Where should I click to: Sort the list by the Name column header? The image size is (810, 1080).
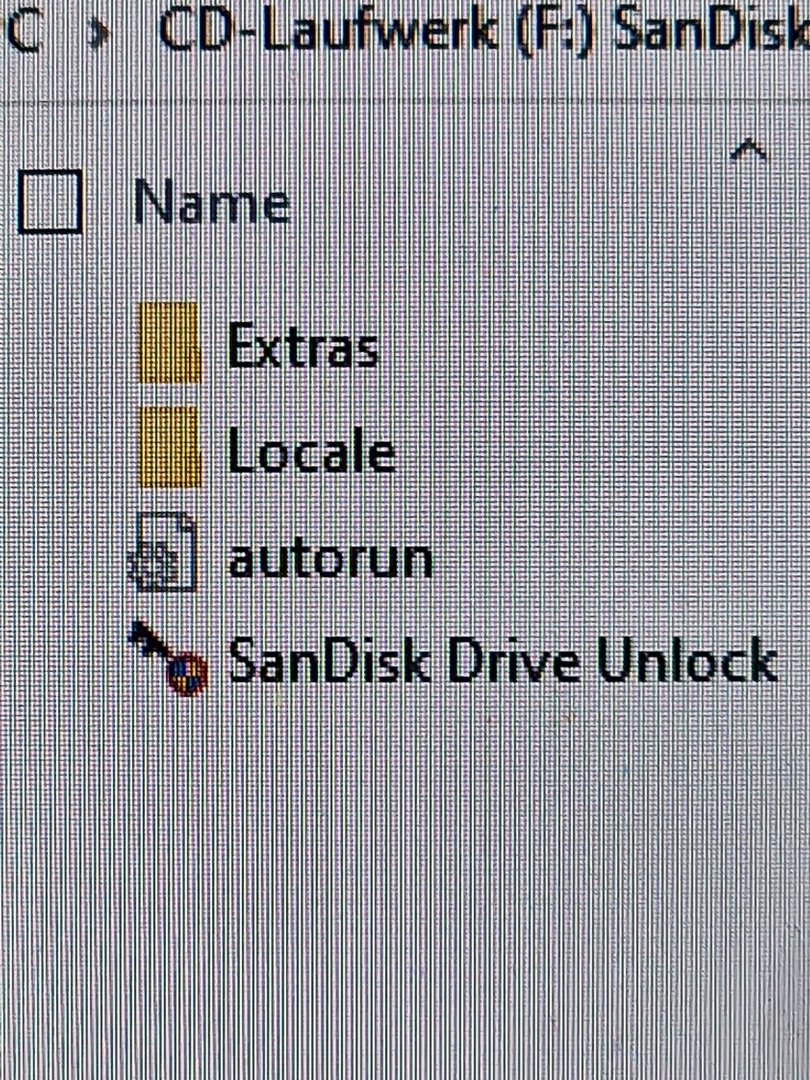211,203
